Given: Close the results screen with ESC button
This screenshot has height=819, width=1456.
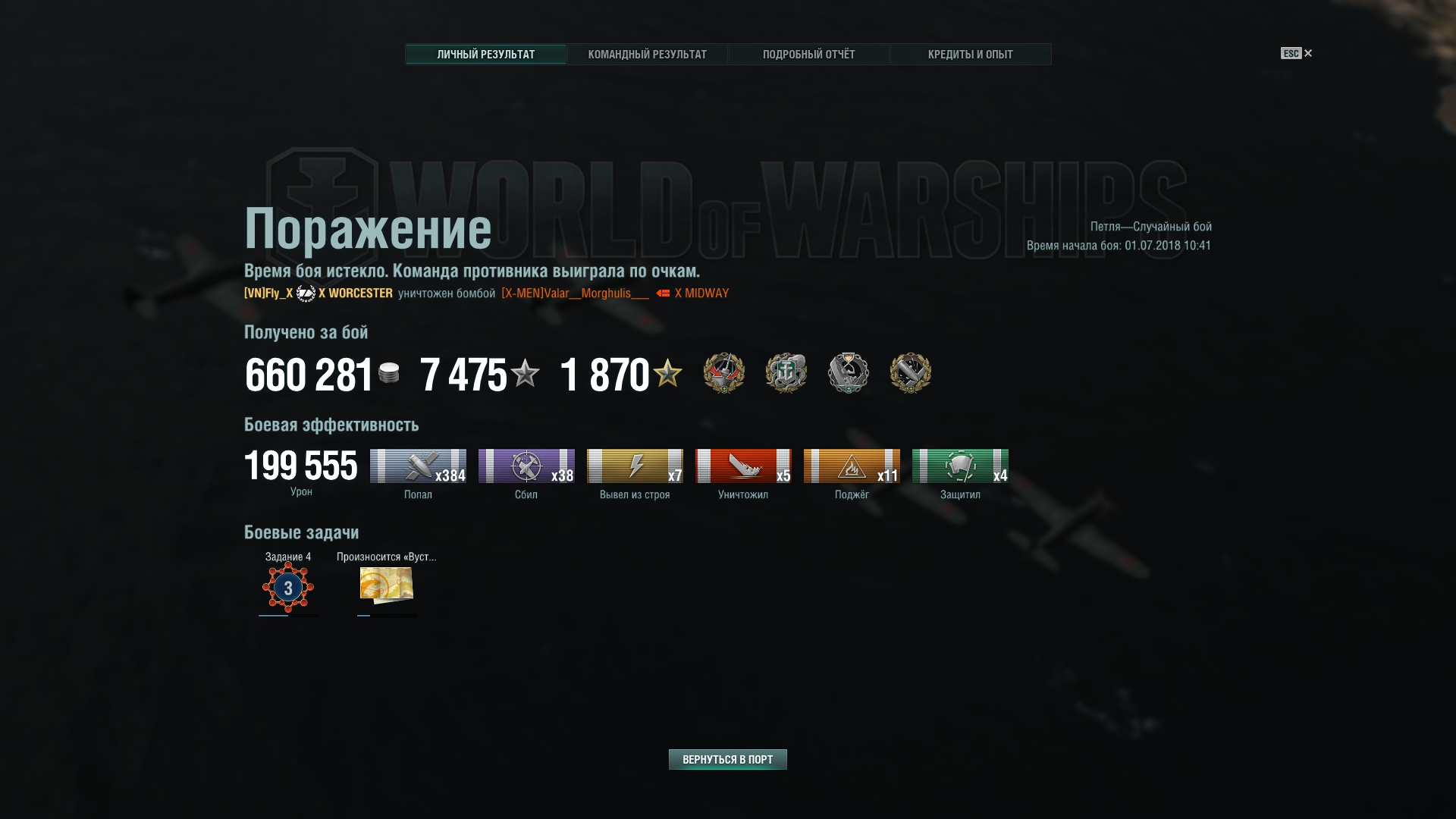Looking at the screenshot, I should click(x=1296, y=53).
